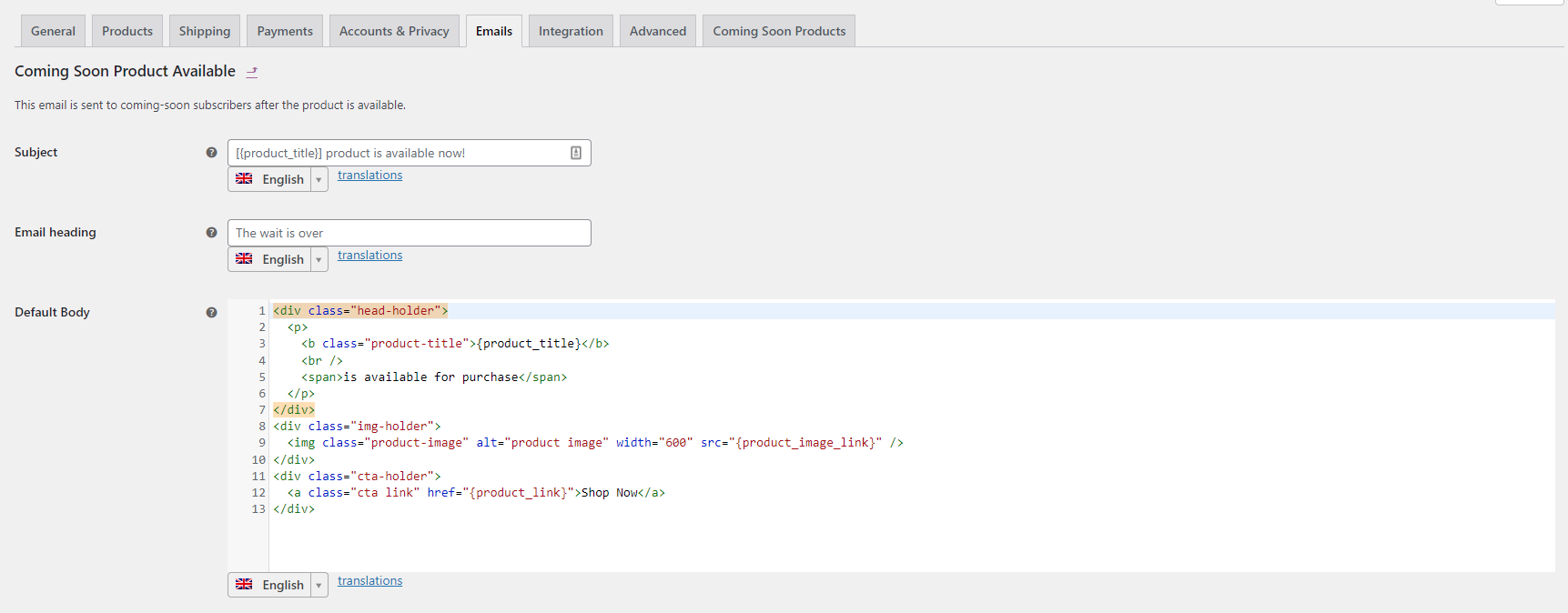Open the English language dropdown under Email heading
The width and height of the screenshot is (1568, 613).
point(278,259)
